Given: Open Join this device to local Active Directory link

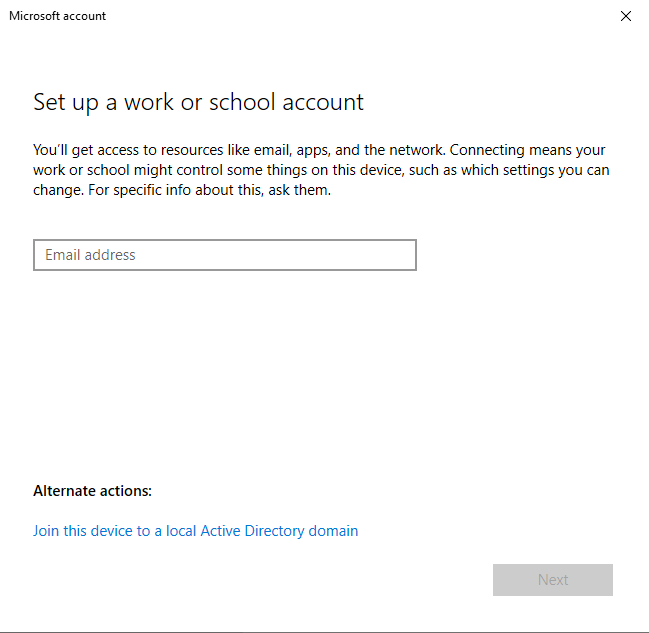Looking at the screenshot, I should (195, 531).
